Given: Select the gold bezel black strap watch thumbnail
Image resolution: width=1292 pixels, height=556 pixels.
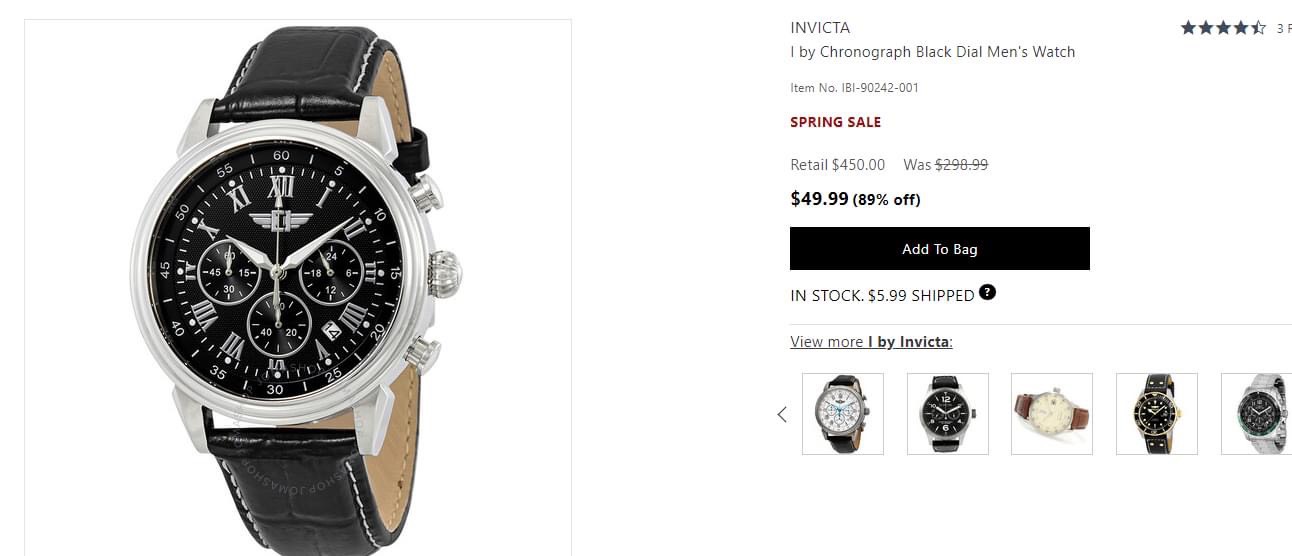Looking at the screenshot, I should [1156, 414].
